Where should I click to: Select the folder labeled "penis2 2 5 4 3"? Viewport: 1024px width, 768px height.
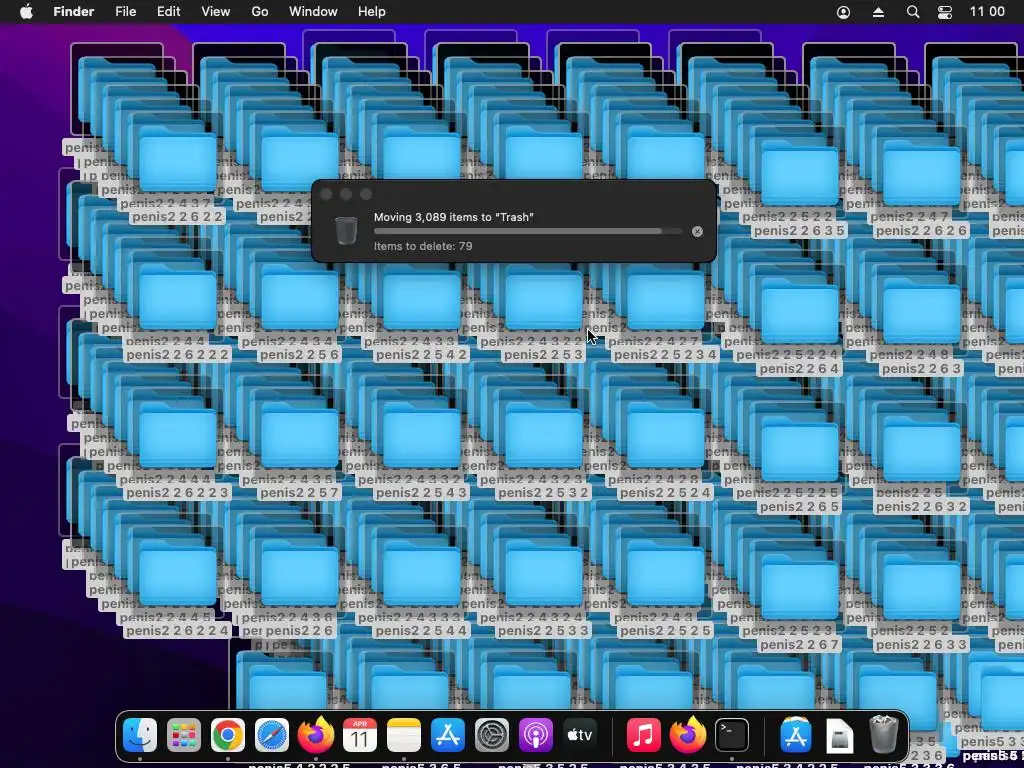(x=421, y=440)
